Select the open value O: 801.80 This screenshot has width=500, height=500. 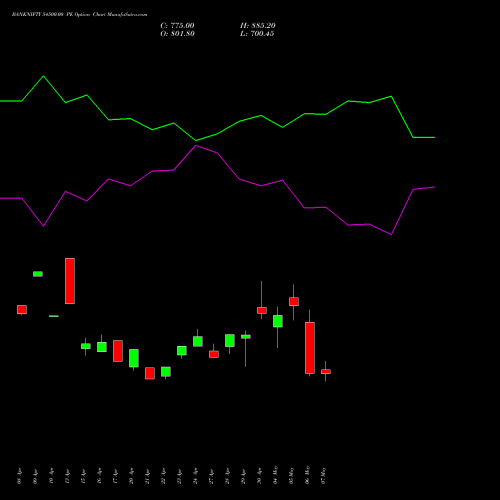(177, 34)
